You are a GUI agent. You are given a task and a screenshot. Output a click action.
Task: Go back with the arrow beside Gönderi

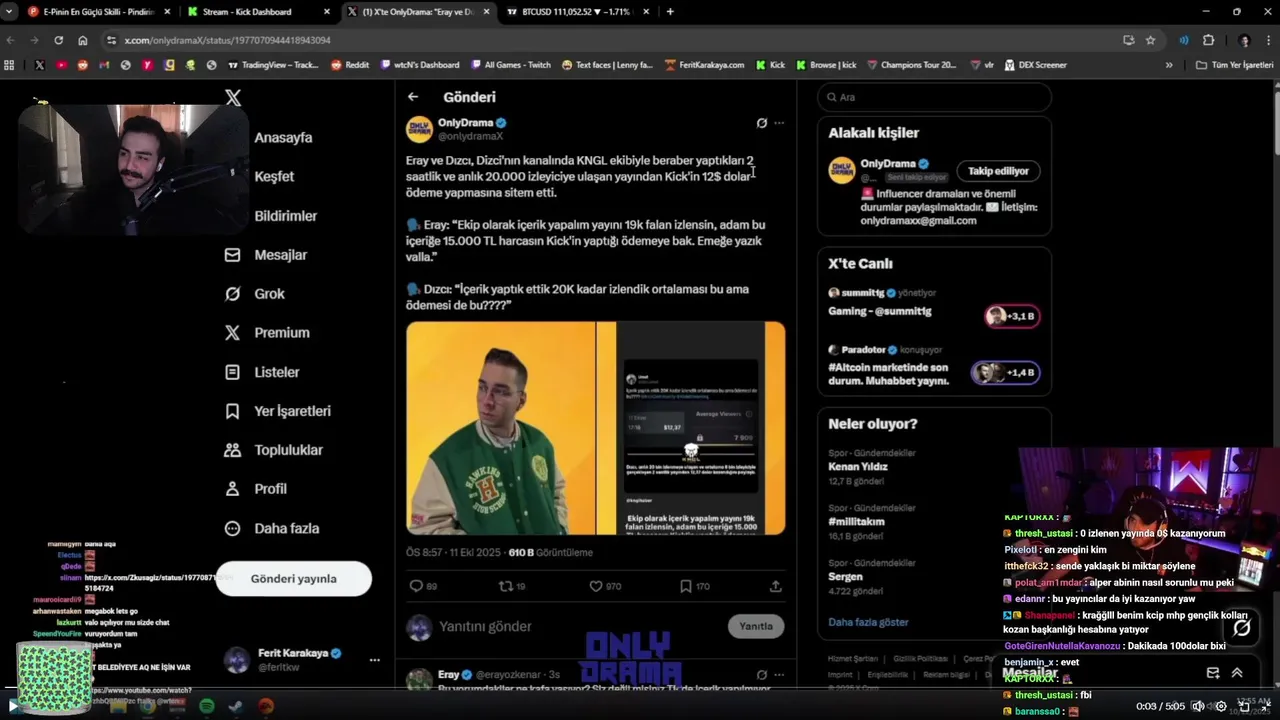[413, 97]
